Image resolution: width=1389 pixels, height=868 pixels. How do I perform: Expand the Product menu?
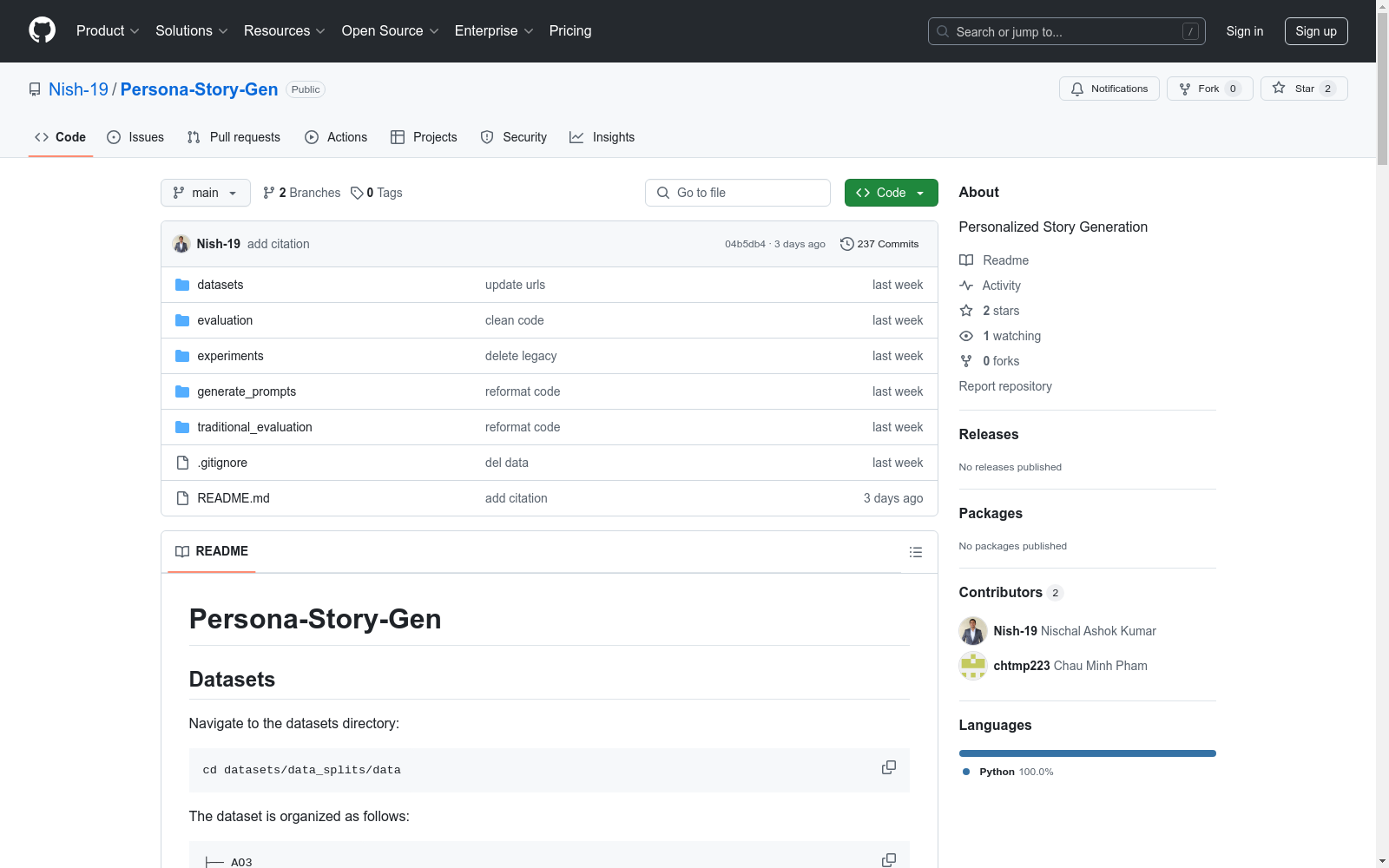click(108, 30)
